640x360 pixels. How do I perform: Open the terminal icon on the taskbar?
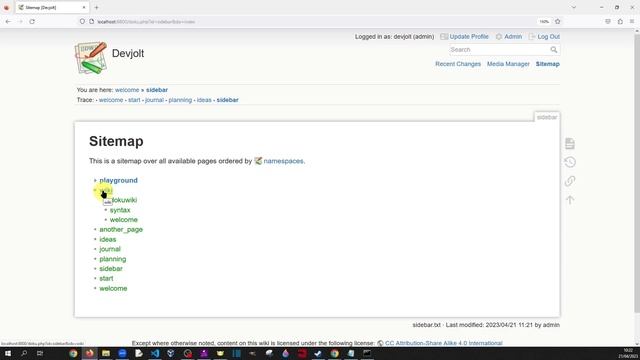pyautogui.click(x=367, y=353)
